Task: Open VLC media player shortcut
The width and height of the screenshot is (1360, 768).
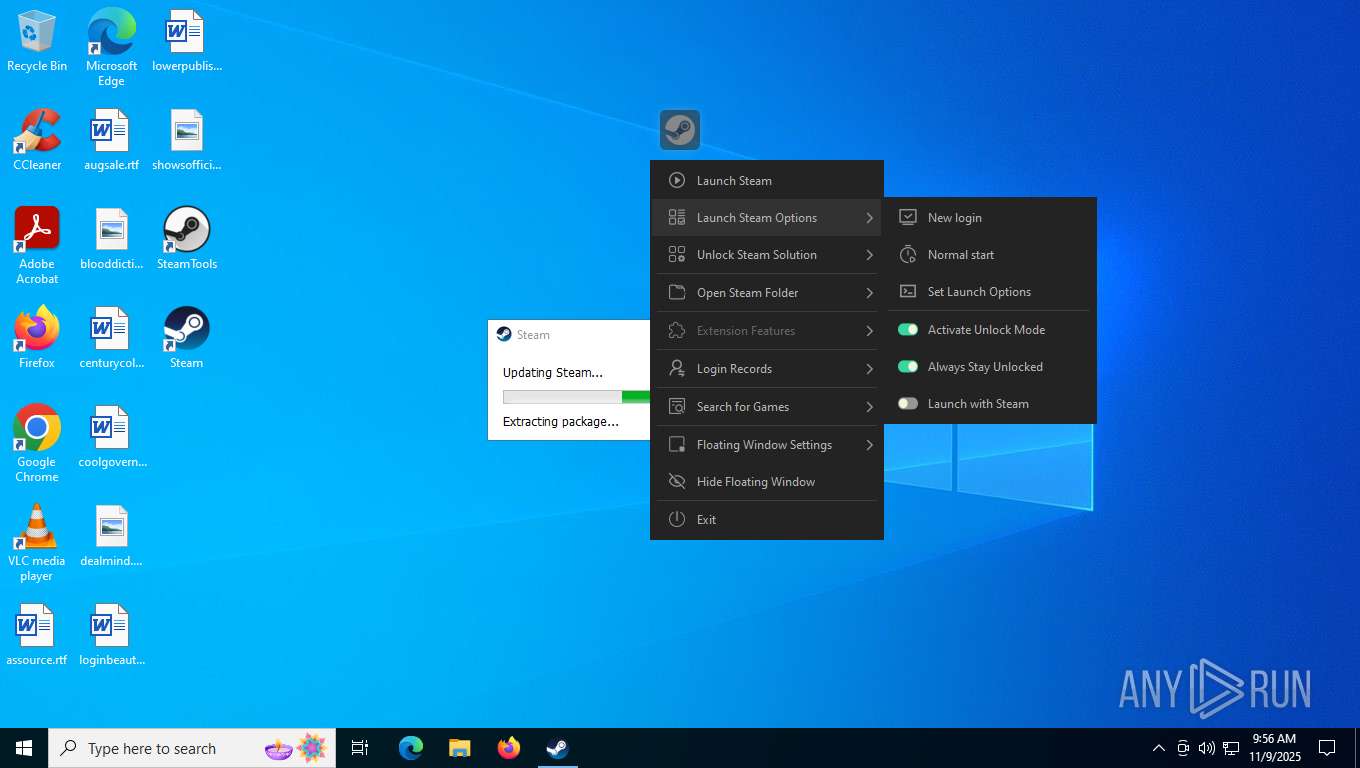Action: pos(37,542)
